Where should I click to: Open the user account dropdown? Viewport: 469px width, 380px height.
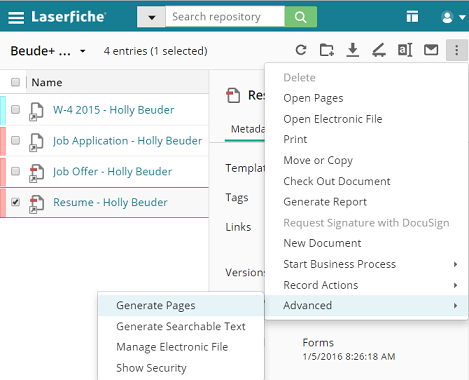click(x=453, y=17)
